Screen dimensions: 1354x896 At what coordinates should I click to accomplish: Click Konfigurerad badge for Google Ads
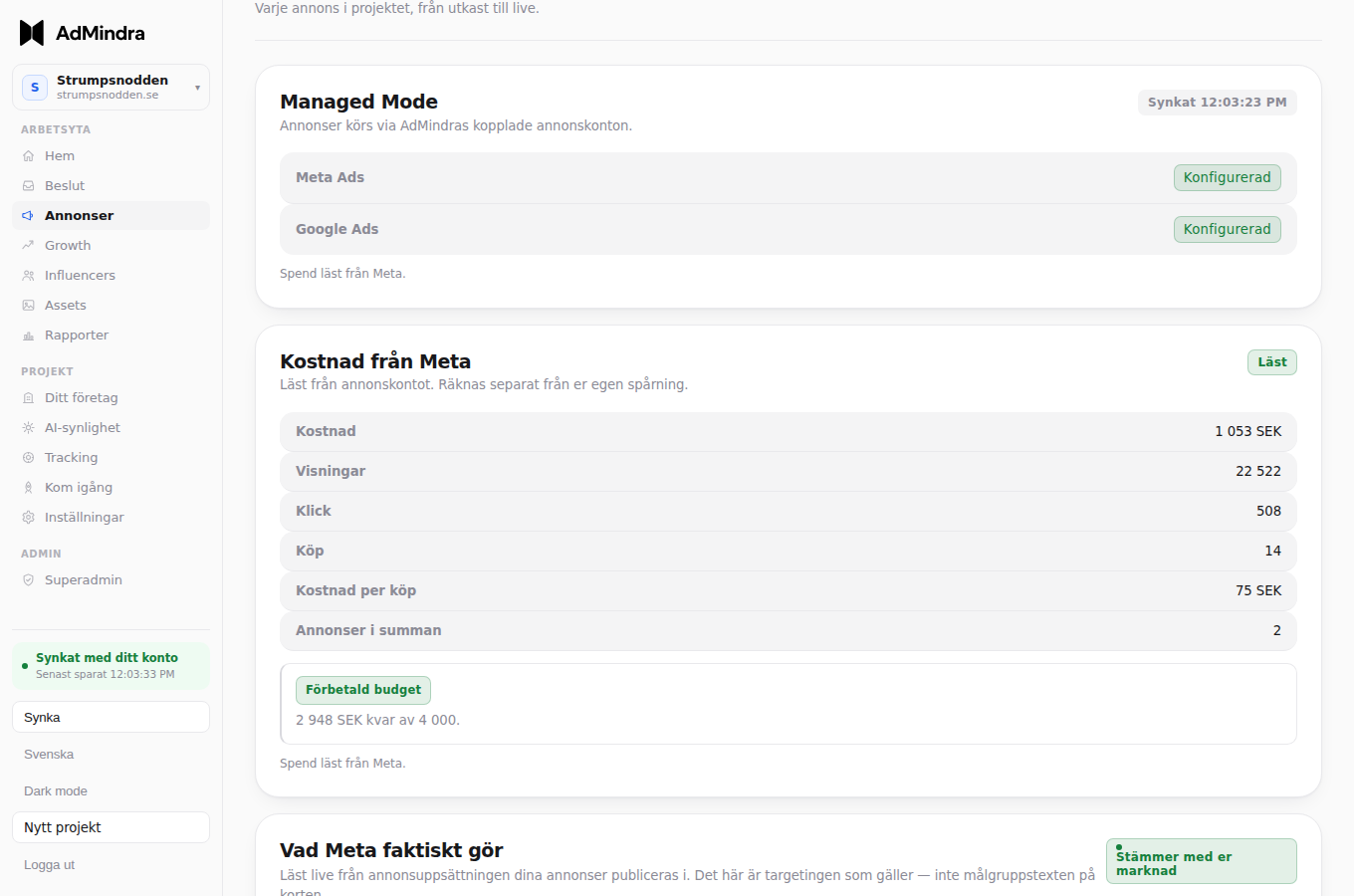[x=1227, y=229]
